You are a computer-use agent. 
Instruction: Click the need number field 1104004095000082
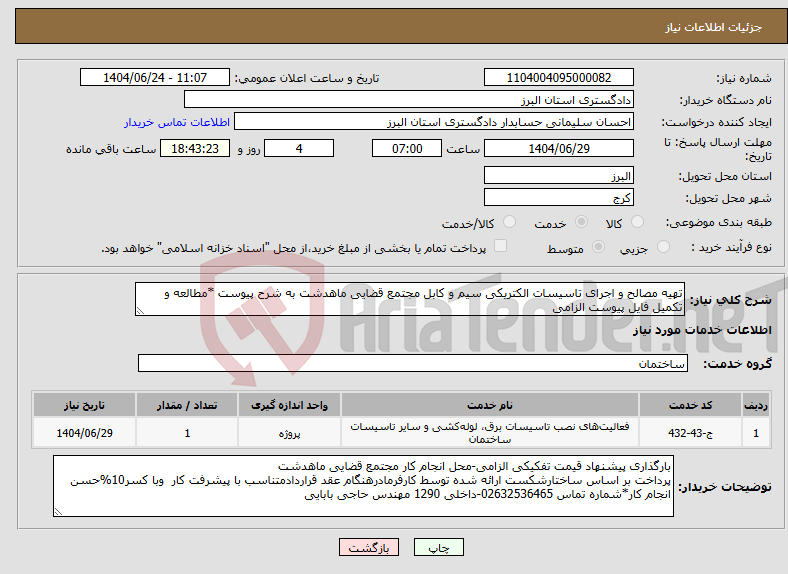pos(558,77)
